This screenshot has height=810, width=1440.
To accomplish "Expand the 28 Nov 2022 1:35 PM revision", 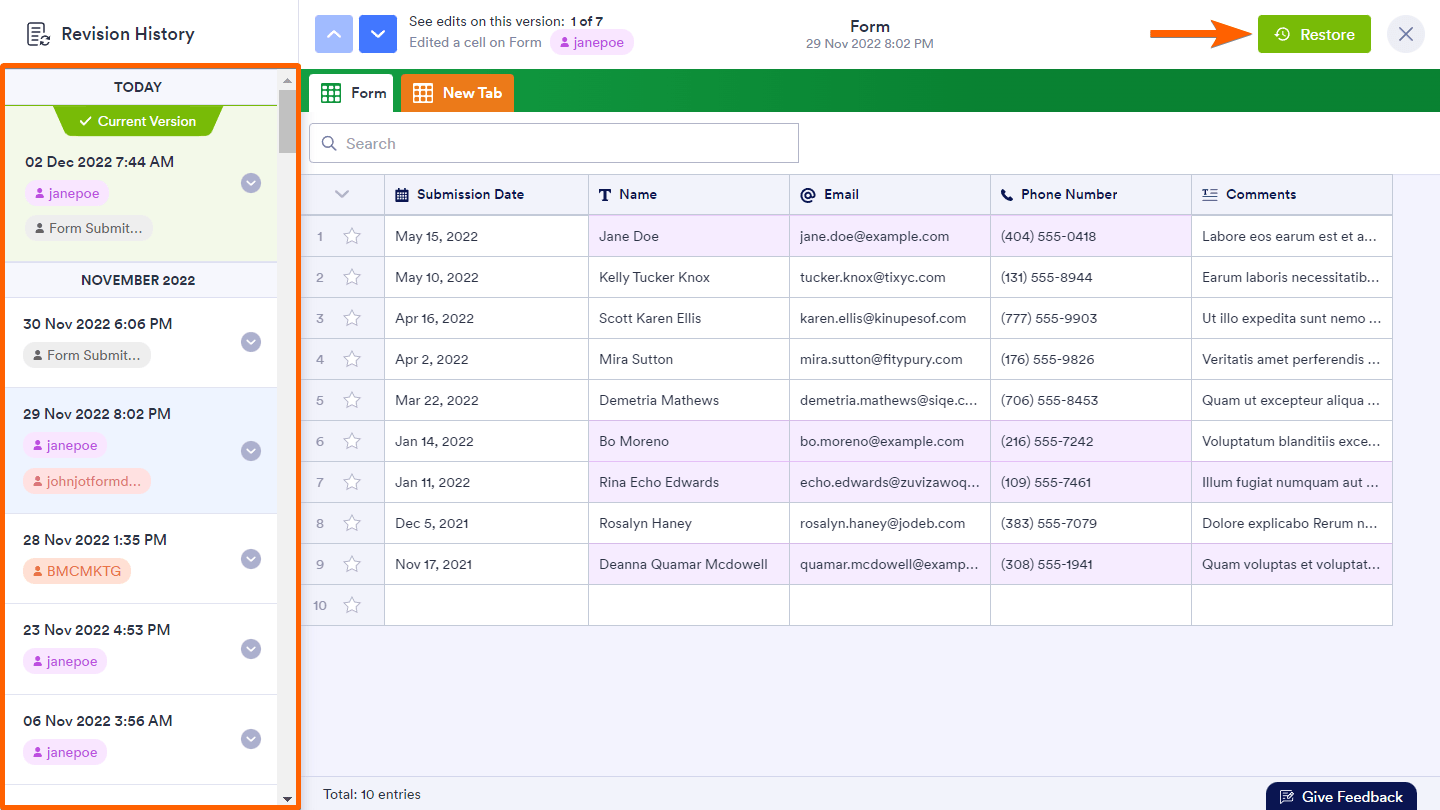I will tap(251, 559).
